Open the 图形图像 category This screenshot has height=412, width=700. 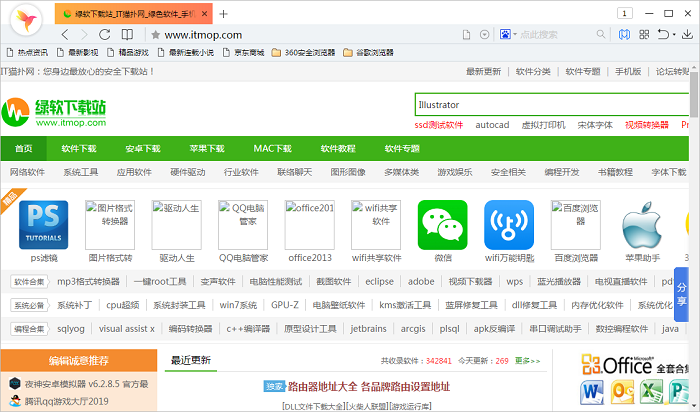(x=348, y=172)
